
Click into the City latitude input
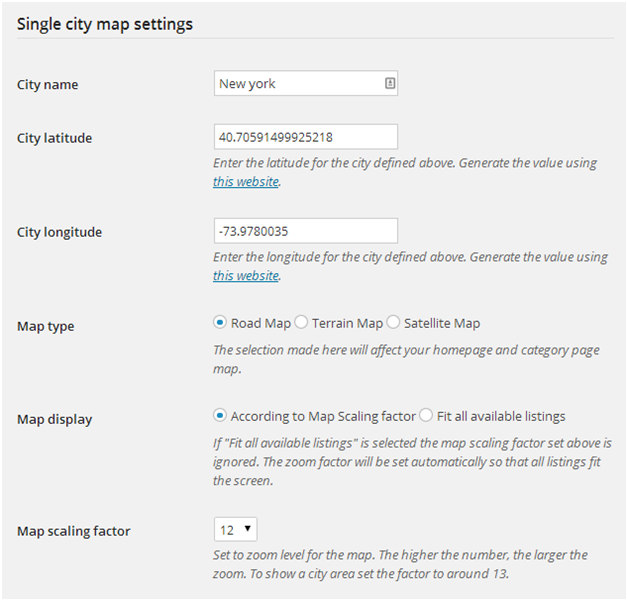point(306,137)
